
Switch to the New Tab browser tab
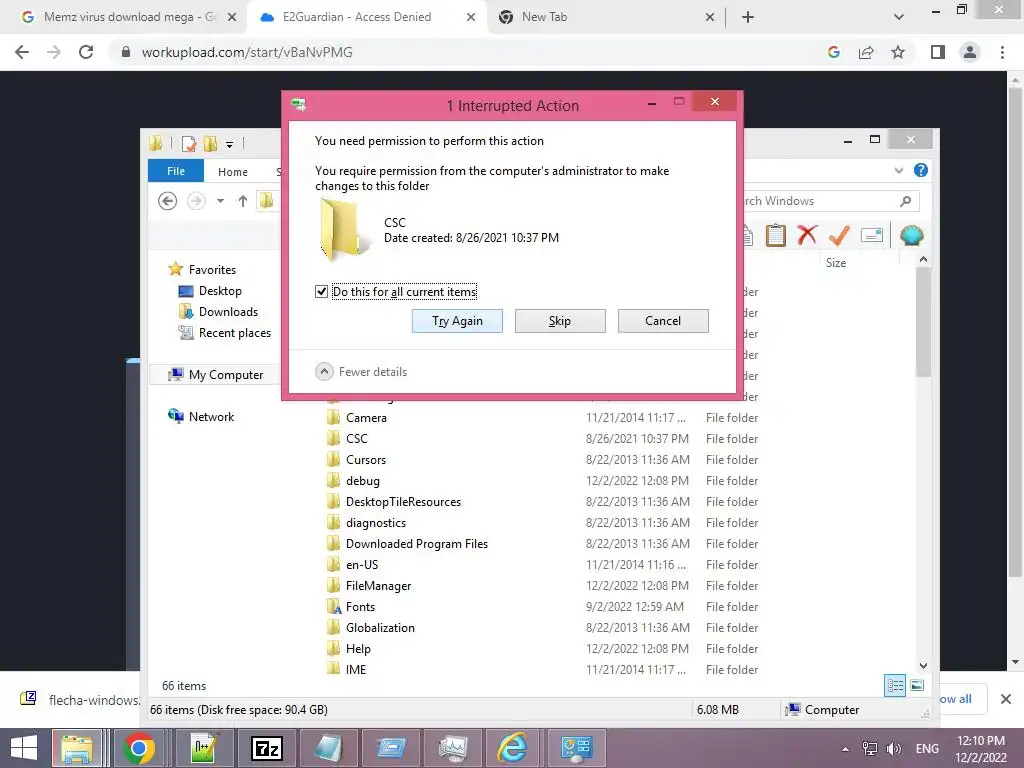pyautogui.click(x=605, y=17)
